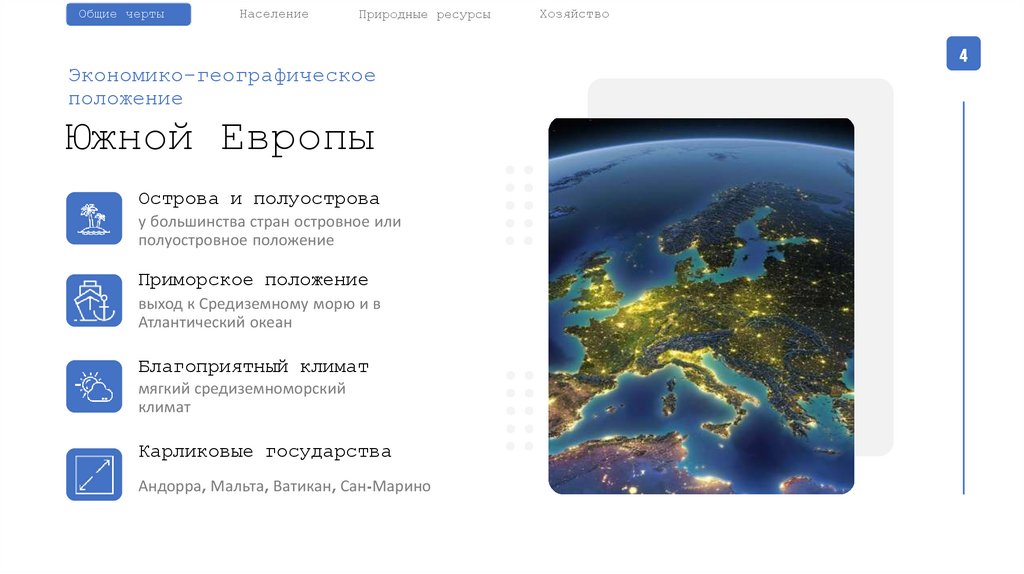Select heading Приморское положение

coord(253,280)
